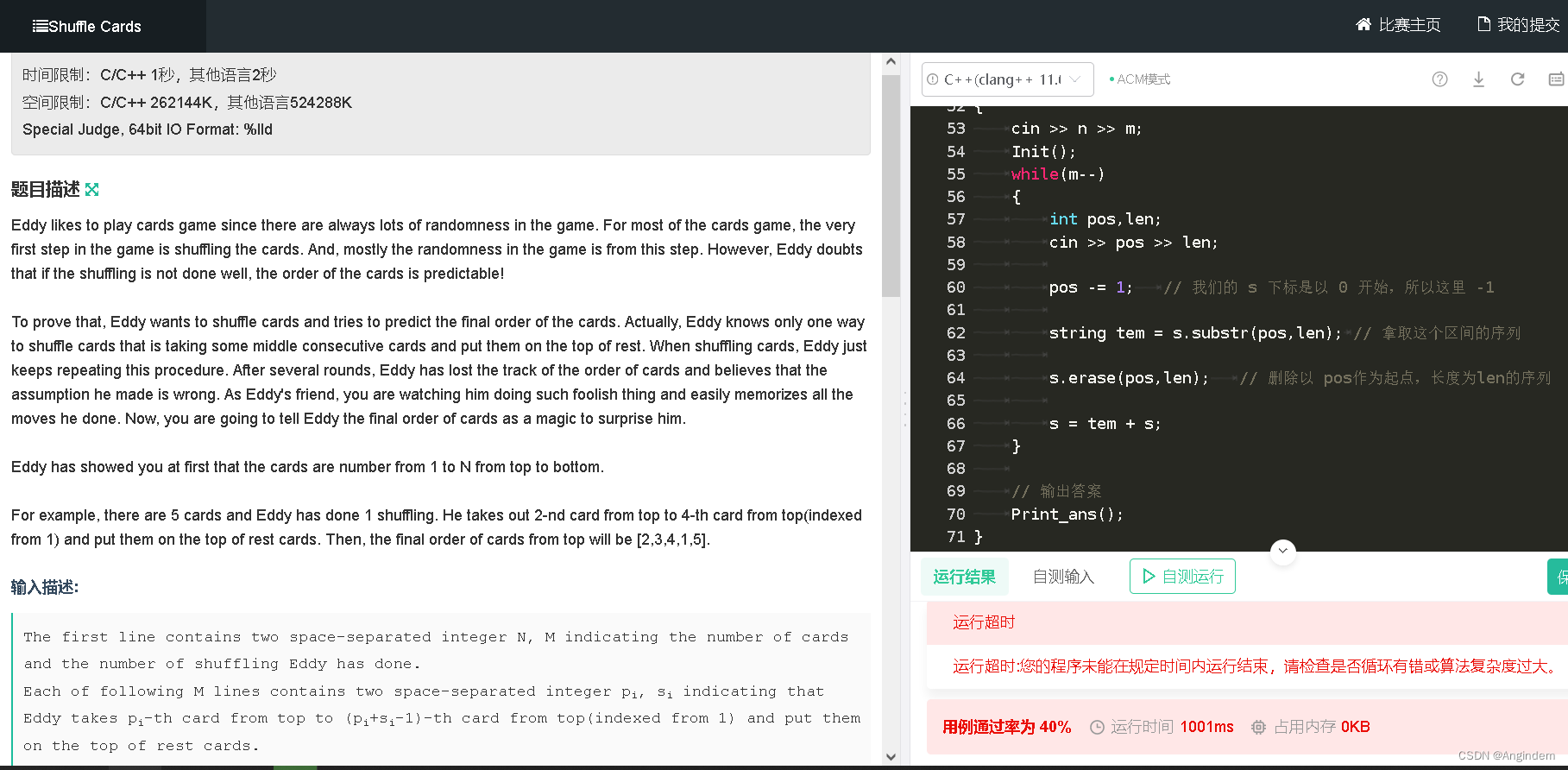This screenshot has width=1568, height=770.
Task: Toggle the ACM模式 indicator
Action: point(1140,79)
